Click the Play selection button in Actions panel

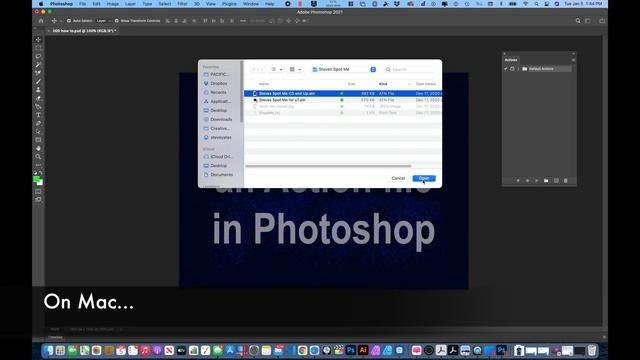(537, 180)
